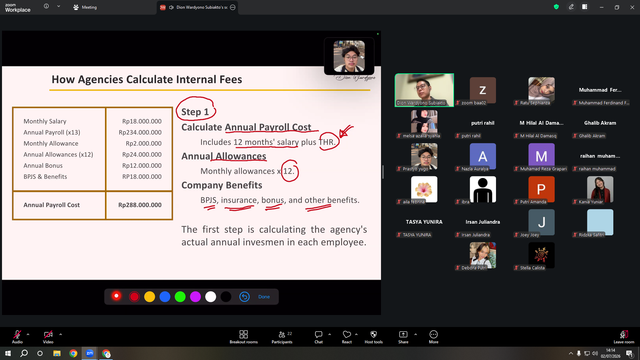Open the More options menu
The image size is (640, 360).
[433, 337]
